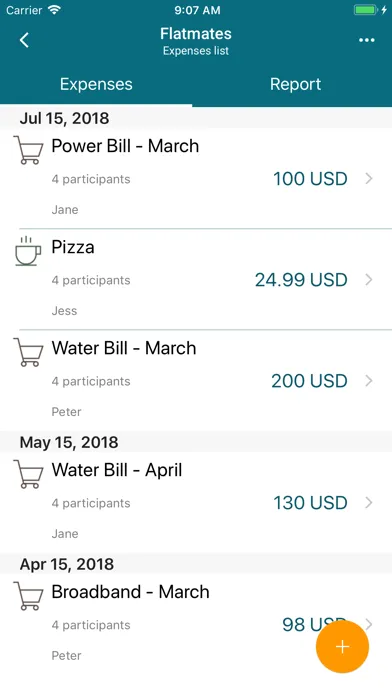Expand the 130 USD expense chevron
Viewport: 392px width, 696px height.
point(369,502)
